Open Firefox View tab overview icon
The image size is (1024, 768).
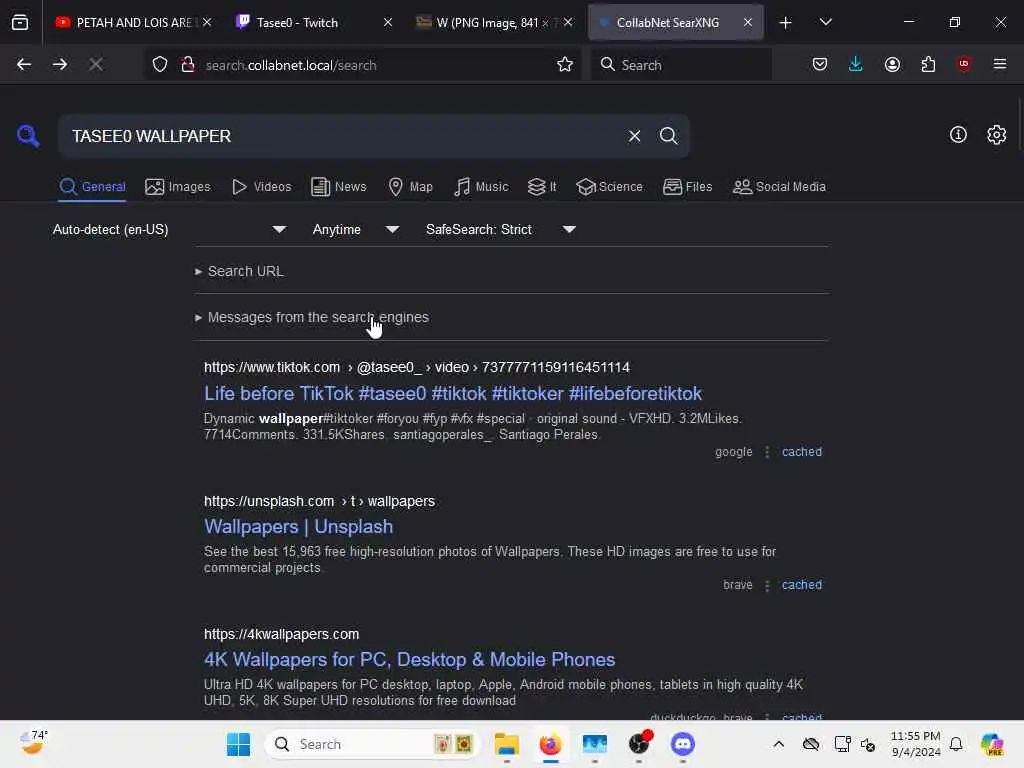pyautogui.click(x=20, y=22)
